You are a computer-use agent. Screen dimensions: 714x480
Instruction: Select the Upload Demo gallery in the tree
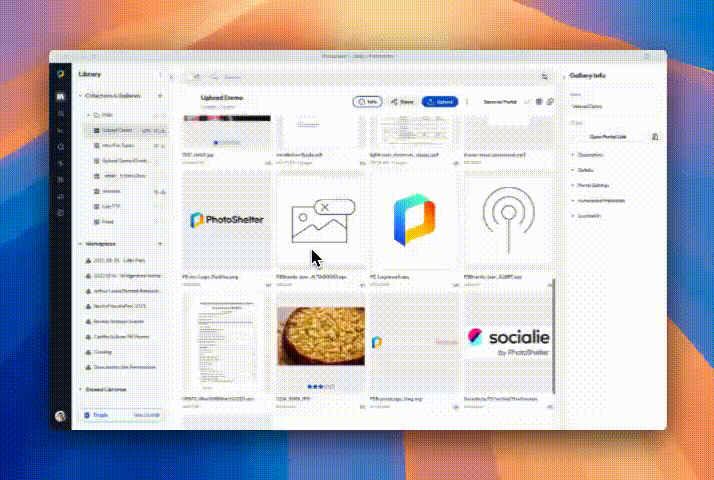[x=126, y=130]
